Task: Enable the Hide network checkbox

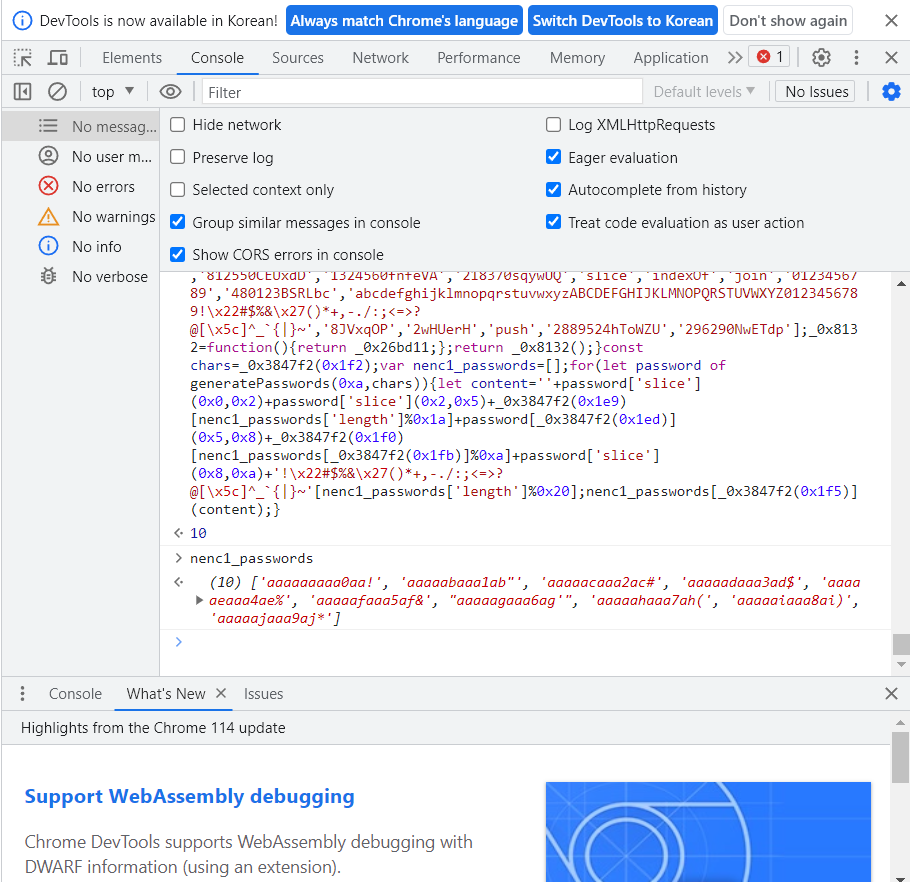Action: click(x=178, y=125)
